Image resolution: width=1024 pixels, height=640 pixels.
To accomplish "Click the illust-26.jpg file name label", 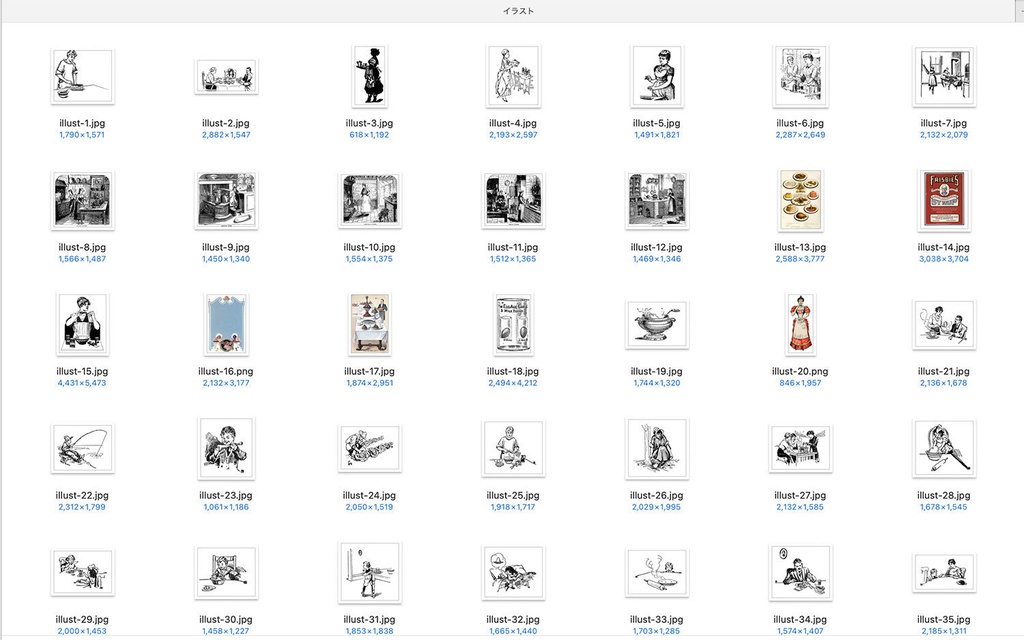I will [656, 495].
